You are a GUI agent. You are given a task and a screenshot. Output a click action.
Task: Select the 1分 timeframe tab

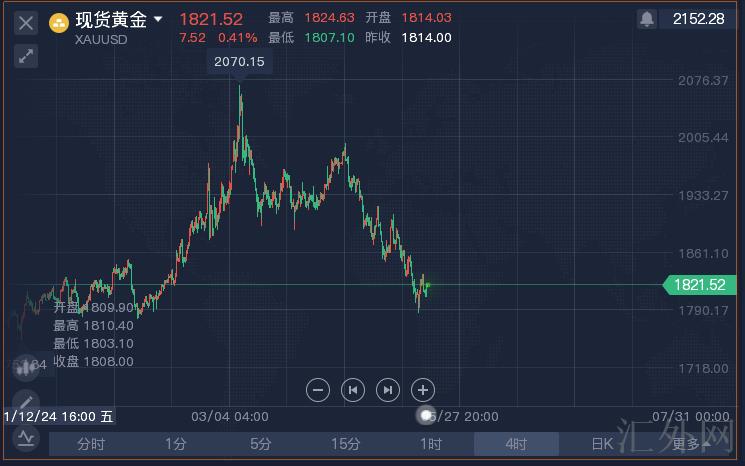176,444
